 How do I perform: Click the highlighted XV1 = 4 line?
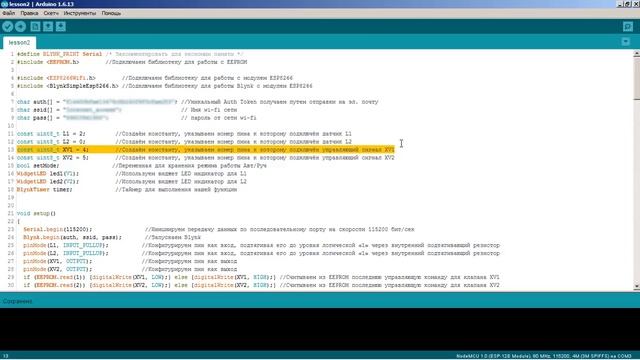[206, 150]
